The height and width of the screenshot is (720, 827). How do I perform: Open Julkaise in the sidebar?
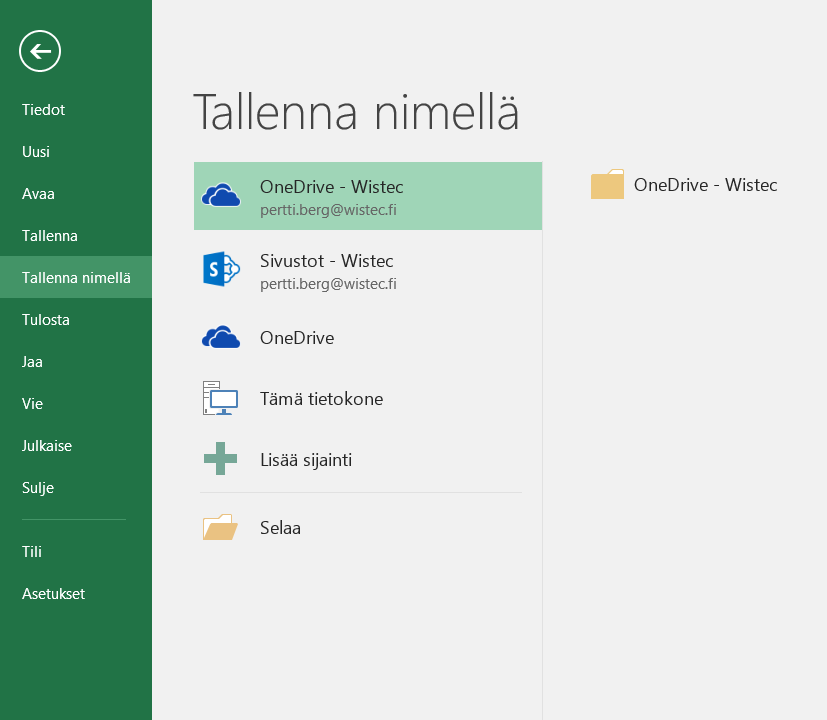pos(47,446)
